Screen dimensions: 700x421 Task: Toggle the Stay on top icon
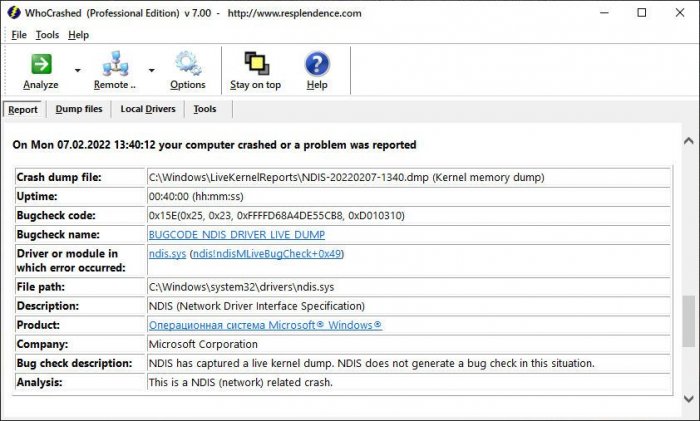255,64
